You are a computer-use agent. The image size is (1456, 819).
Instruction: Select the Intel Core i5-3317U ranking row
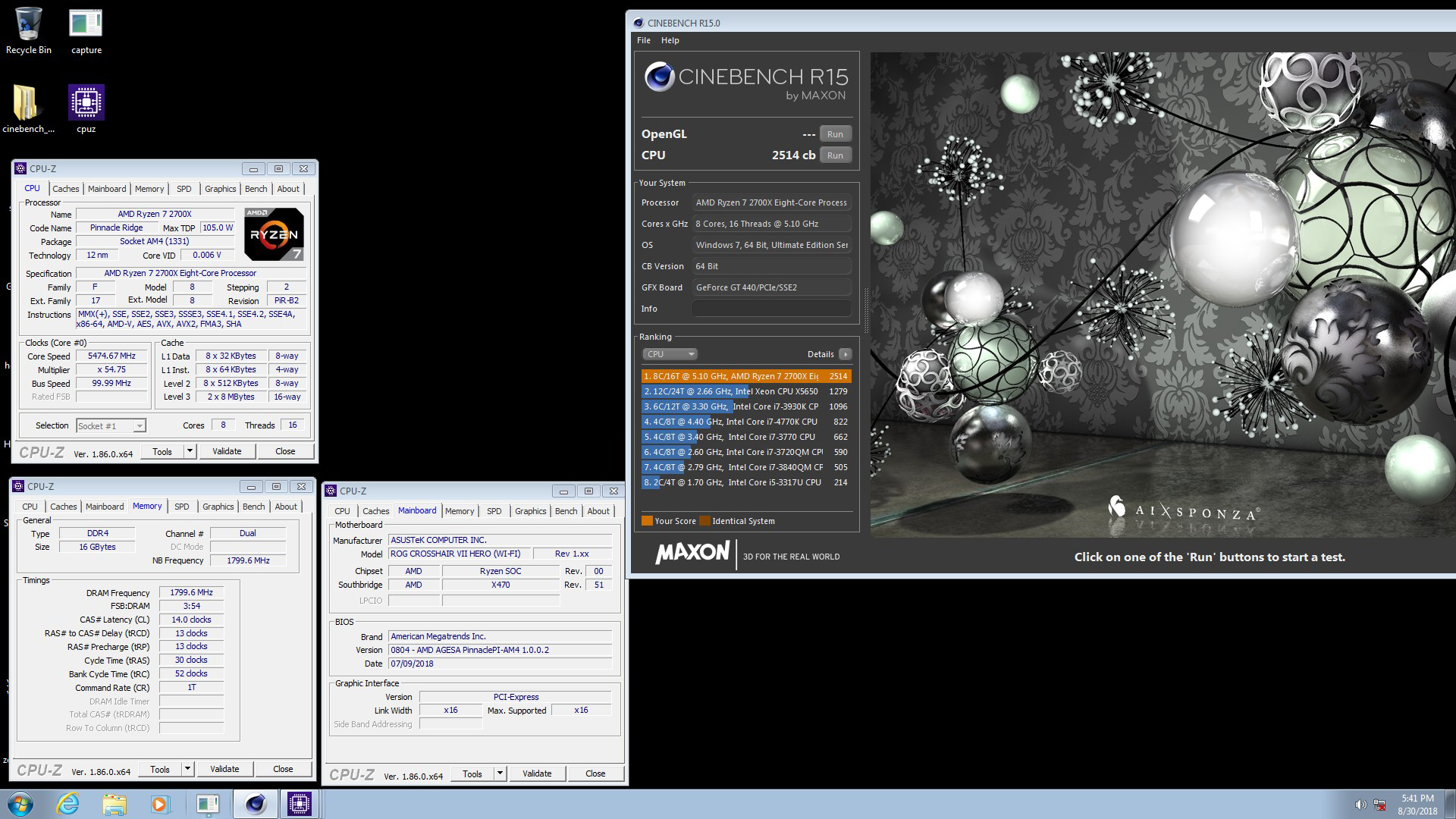click(x=746, y=482)
